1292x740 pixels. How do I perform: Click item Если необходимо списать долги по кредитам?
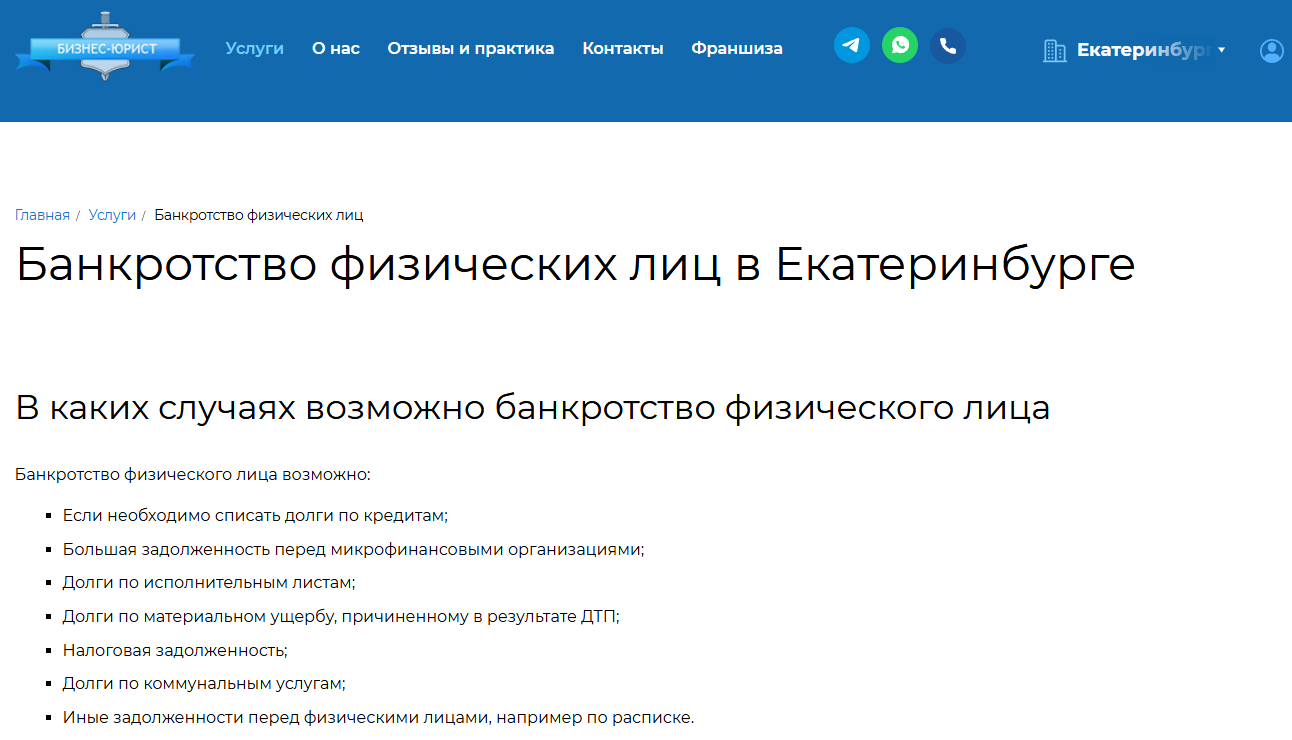point(255,516)
